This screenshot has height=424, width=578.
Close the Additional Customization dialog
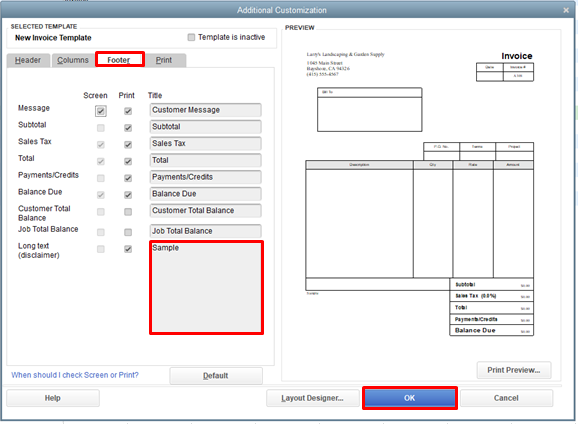pos(566,10)
